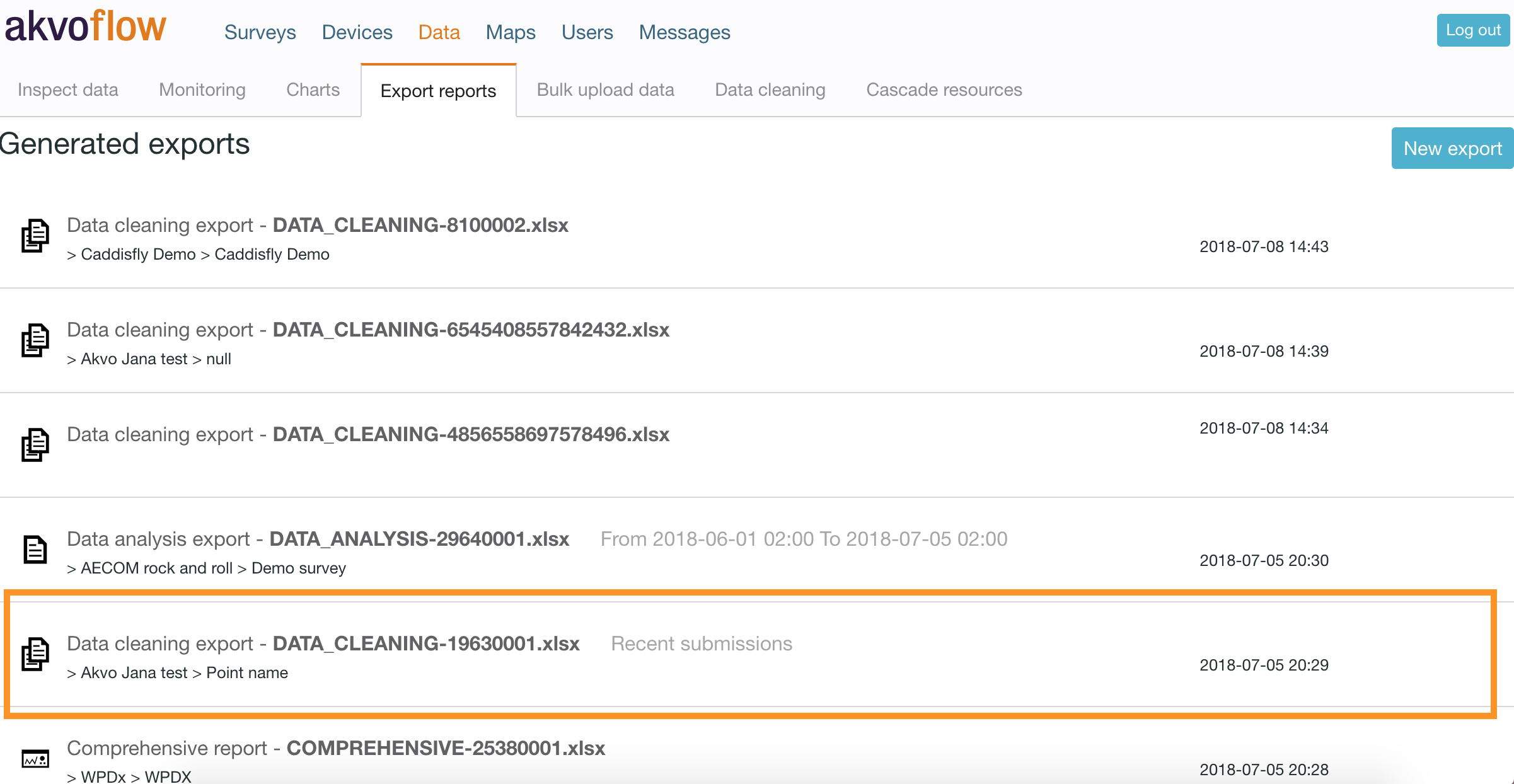Screen dimensions: 1514x784
Task: Open the Cascade resources tab
Action: pyautogui.click(x=944, y=90)
